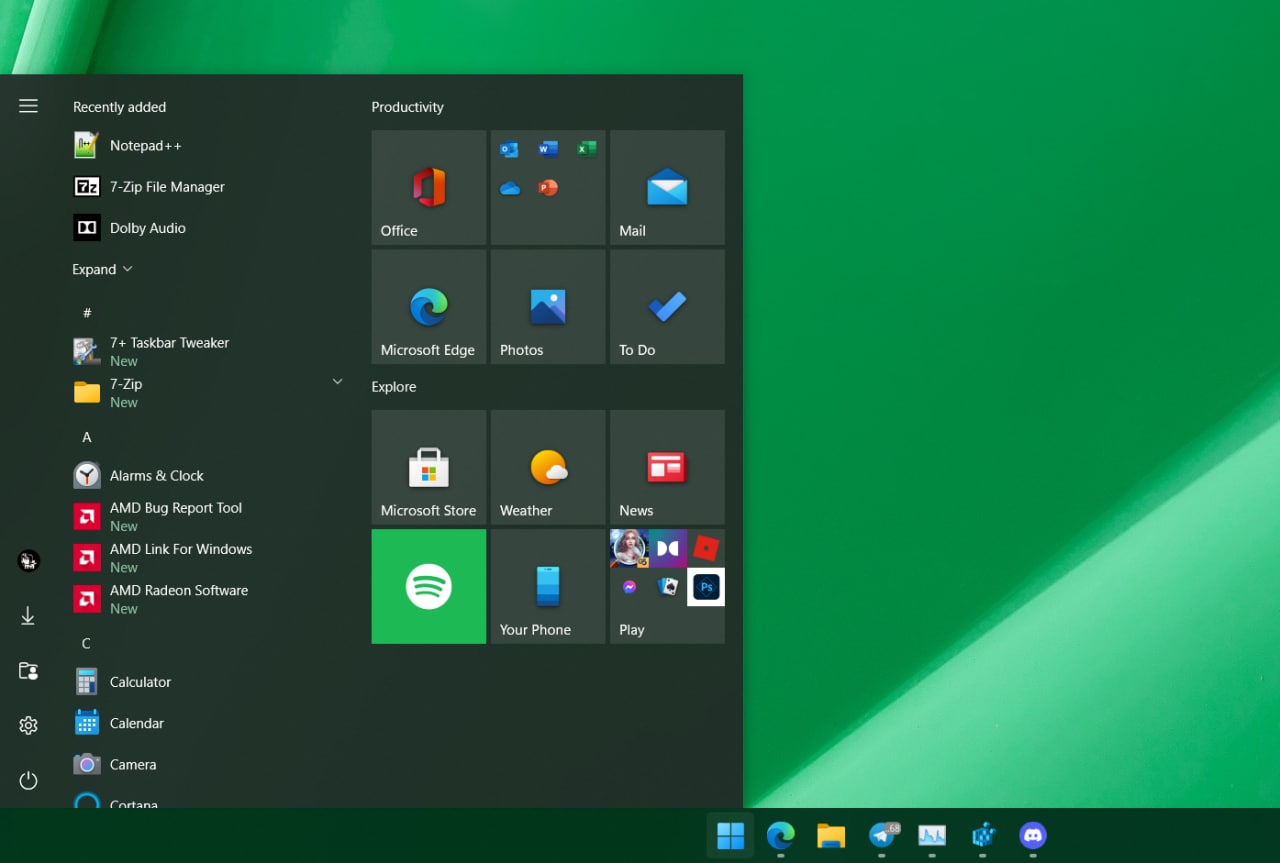Open File Explorer from taskbar
The width and height of the screenshot is (1280, 863).
click(831, 835)
